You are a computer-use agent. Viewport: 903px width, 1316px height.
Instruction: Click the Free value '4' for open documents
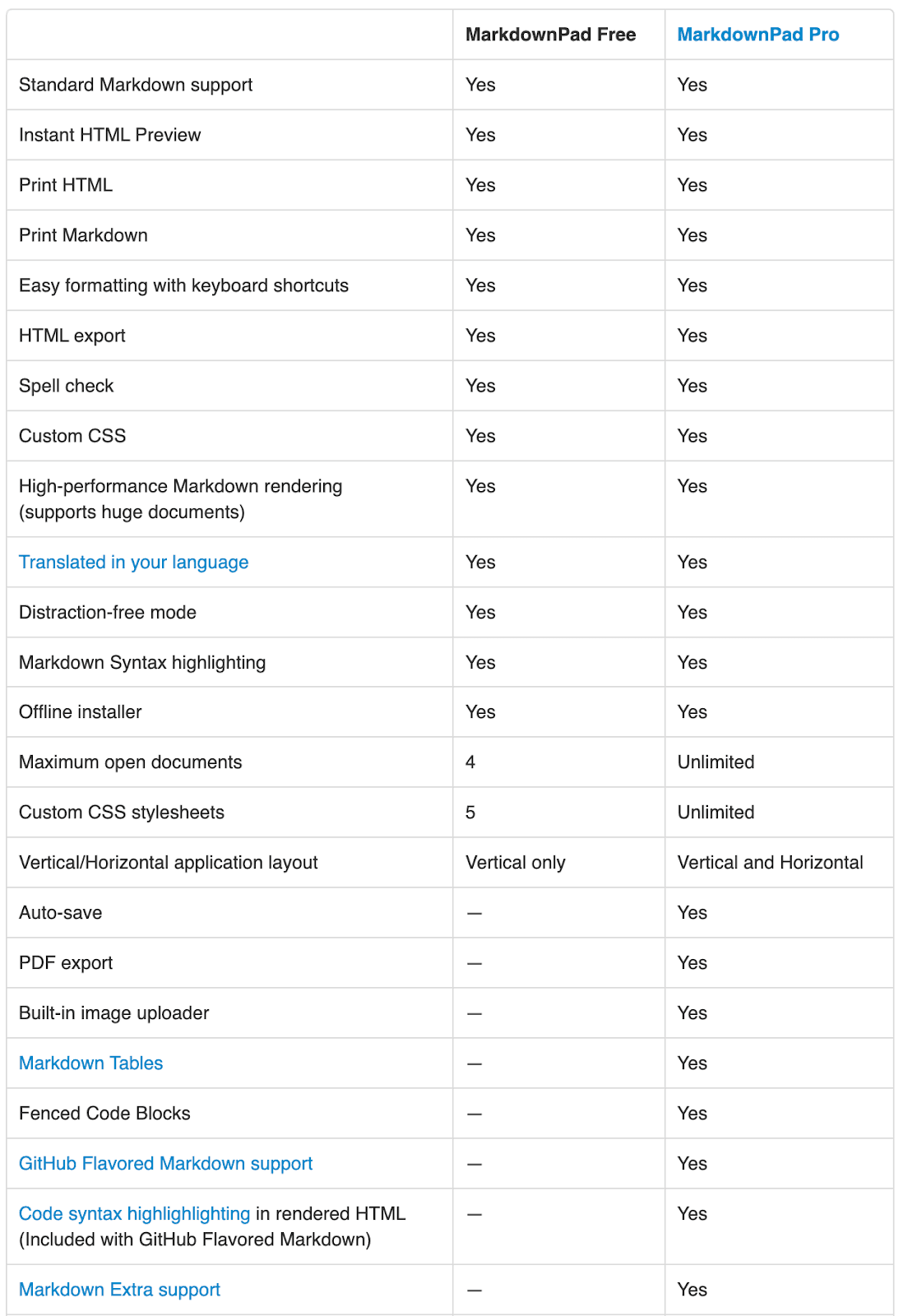tap(470, 762)
